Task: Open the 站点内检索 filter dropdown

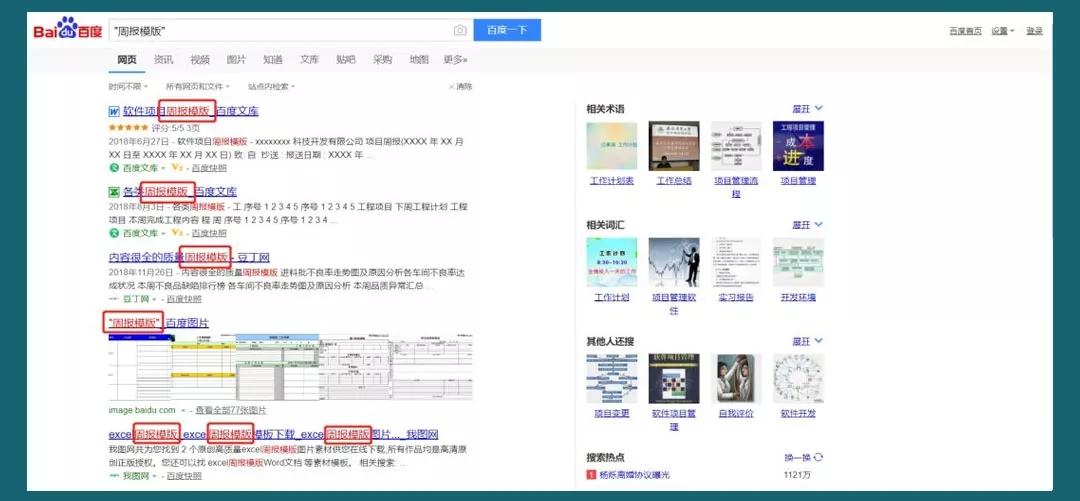Action: 271,87
